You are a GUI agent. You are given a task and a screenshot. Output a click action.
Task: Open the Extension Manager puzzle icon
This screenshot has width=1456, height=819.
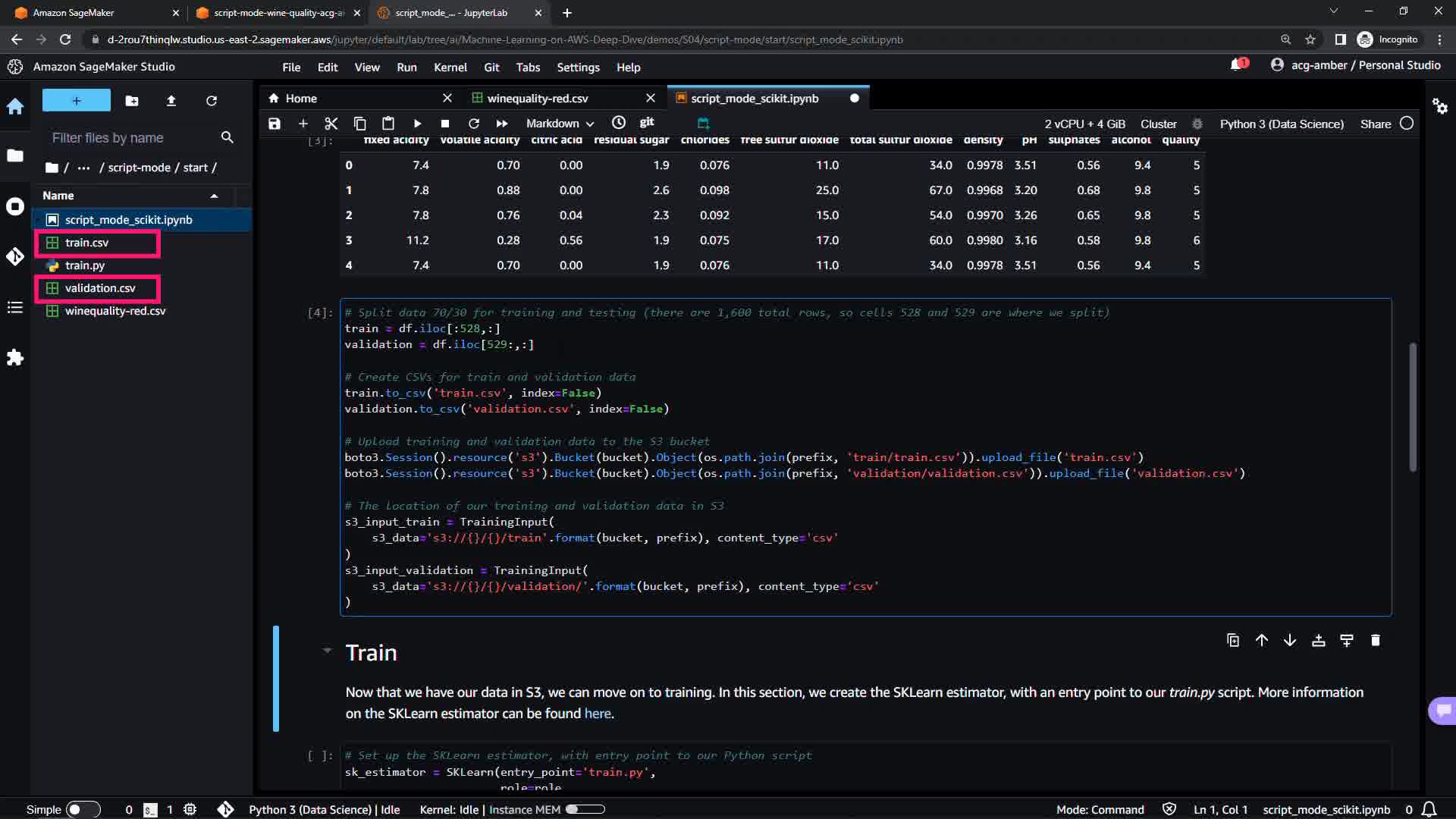[x=15, y=357]
